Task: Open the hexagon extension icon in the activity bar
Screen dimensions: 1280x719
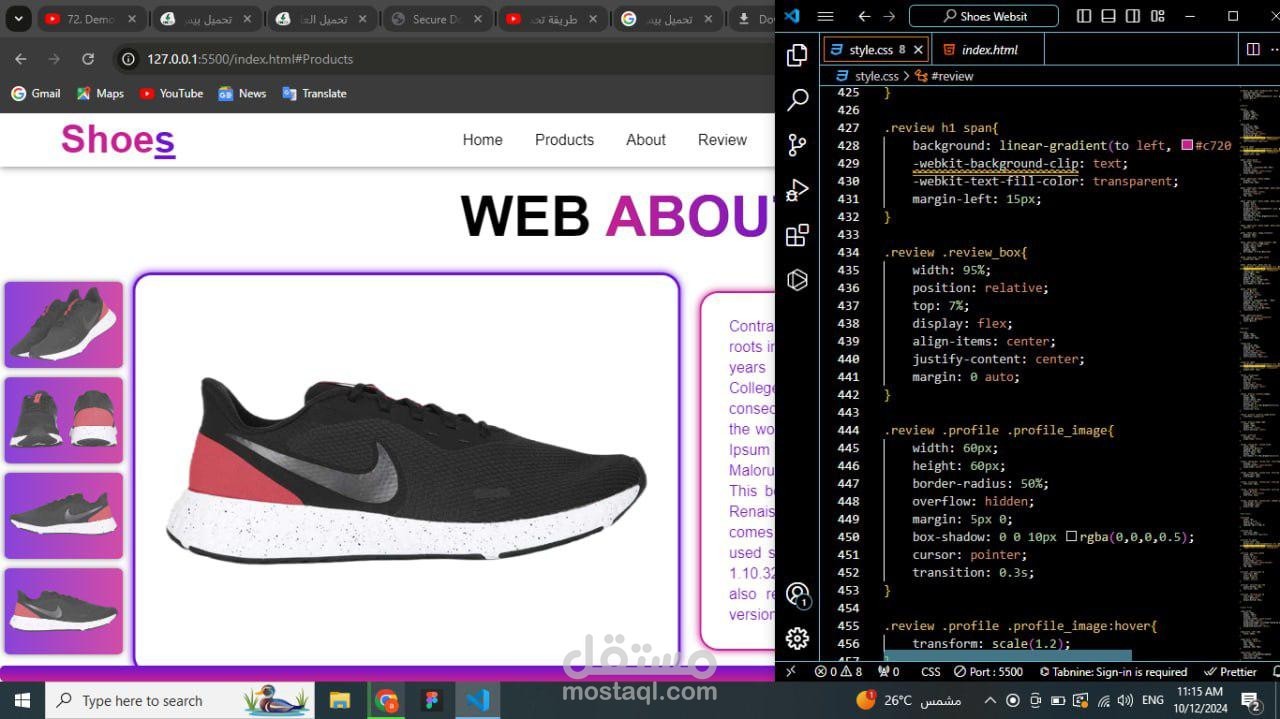Action: click(797, 280)
